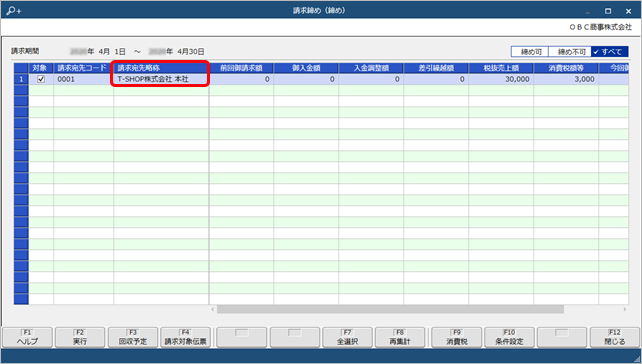Screen dimensions: 642x364
Task: Open F9 消費税 settings
Action: coord(457,337)
